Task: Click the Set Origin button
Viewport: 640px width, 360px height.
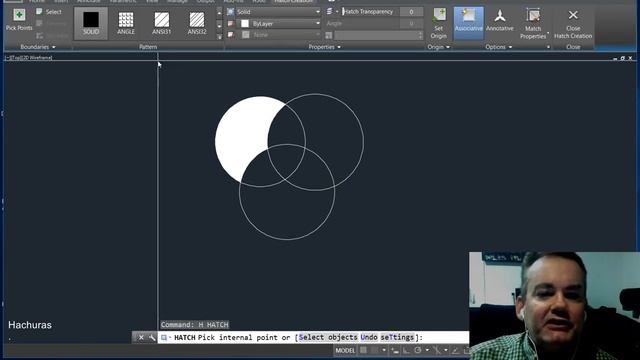Action: [x=438, y=23]
